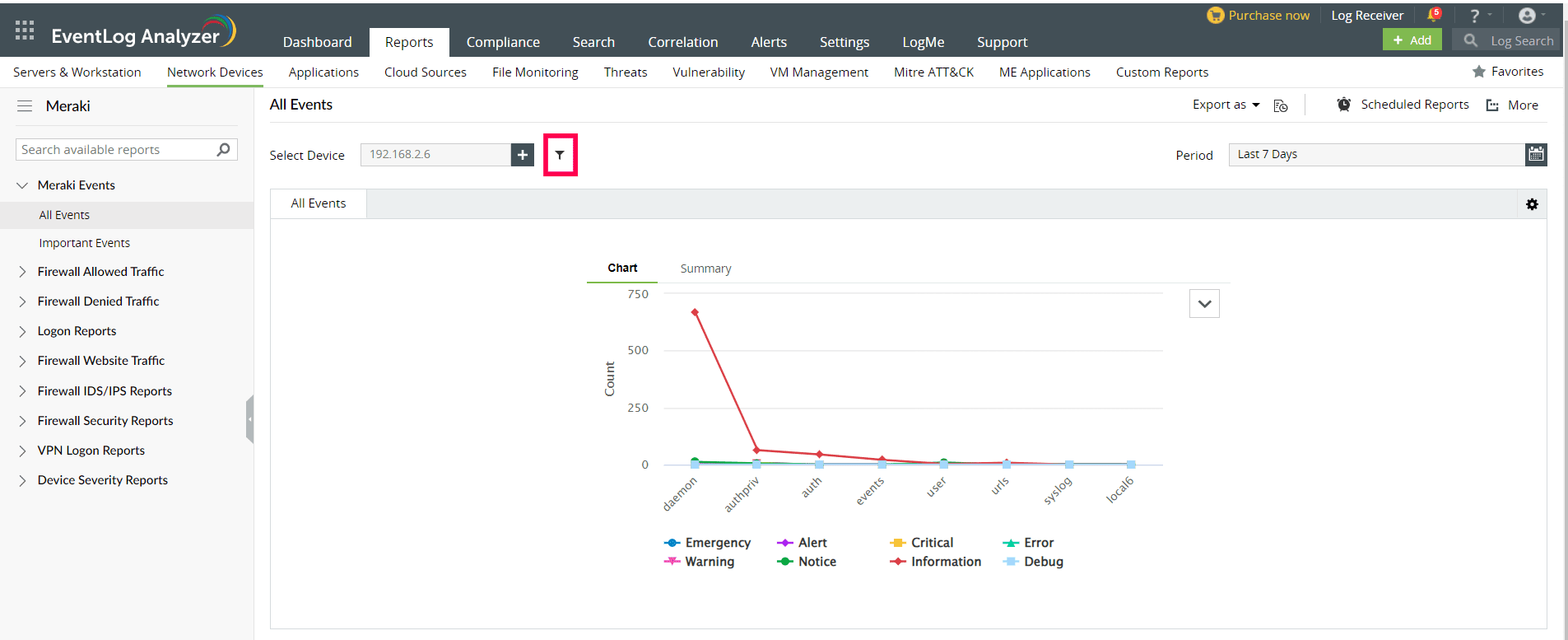Open the Compliance top menu tab
This screenshot has height=640, width=1568.
[503, 42]
